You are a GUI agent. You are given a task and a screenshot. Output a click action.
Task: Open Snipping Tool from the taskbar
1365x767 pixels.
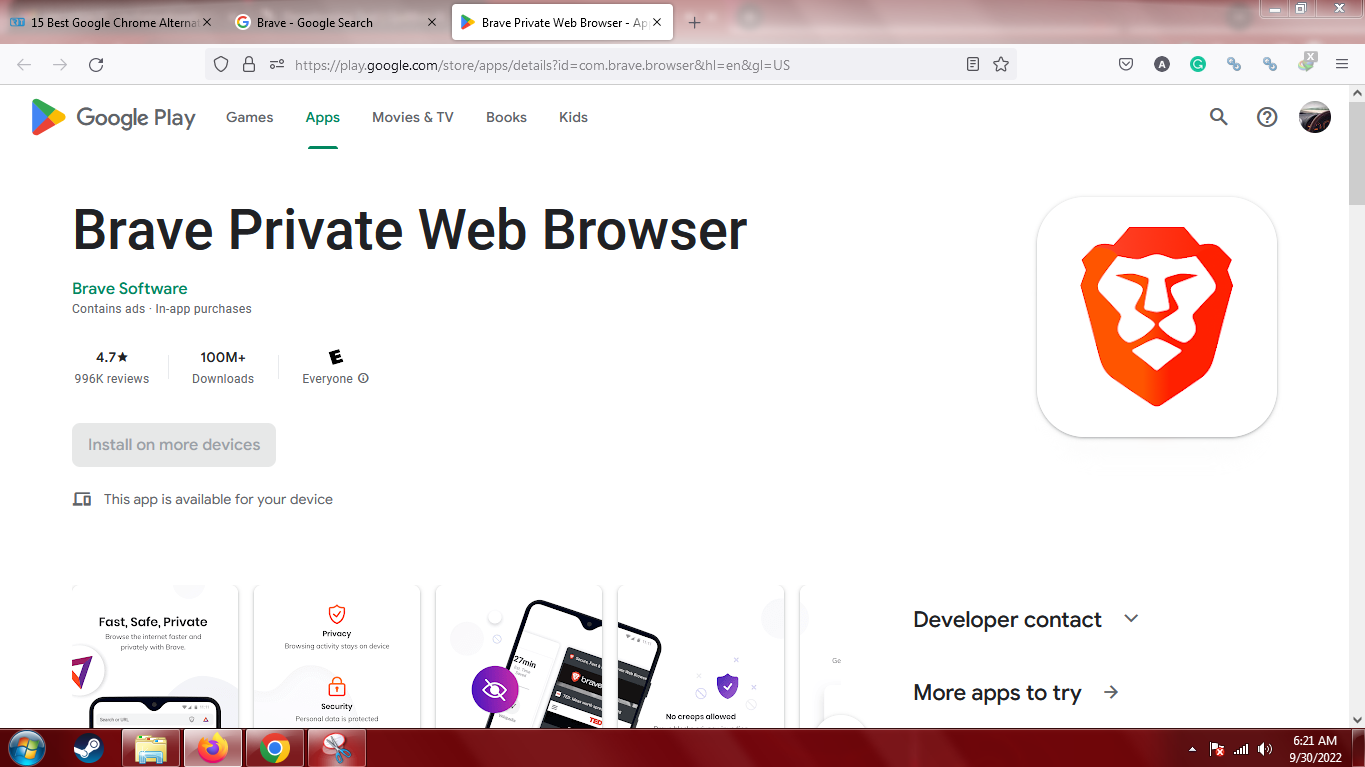click(337, 748)
